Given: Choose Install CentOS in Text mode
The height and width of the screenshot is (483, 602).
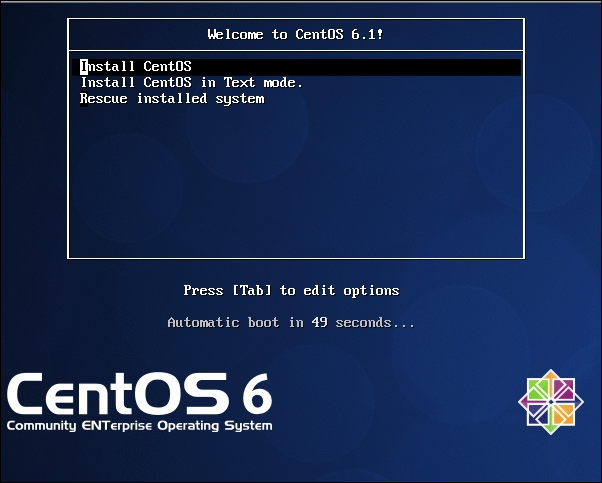Looking at the screenshot, I should click(192, 83).
